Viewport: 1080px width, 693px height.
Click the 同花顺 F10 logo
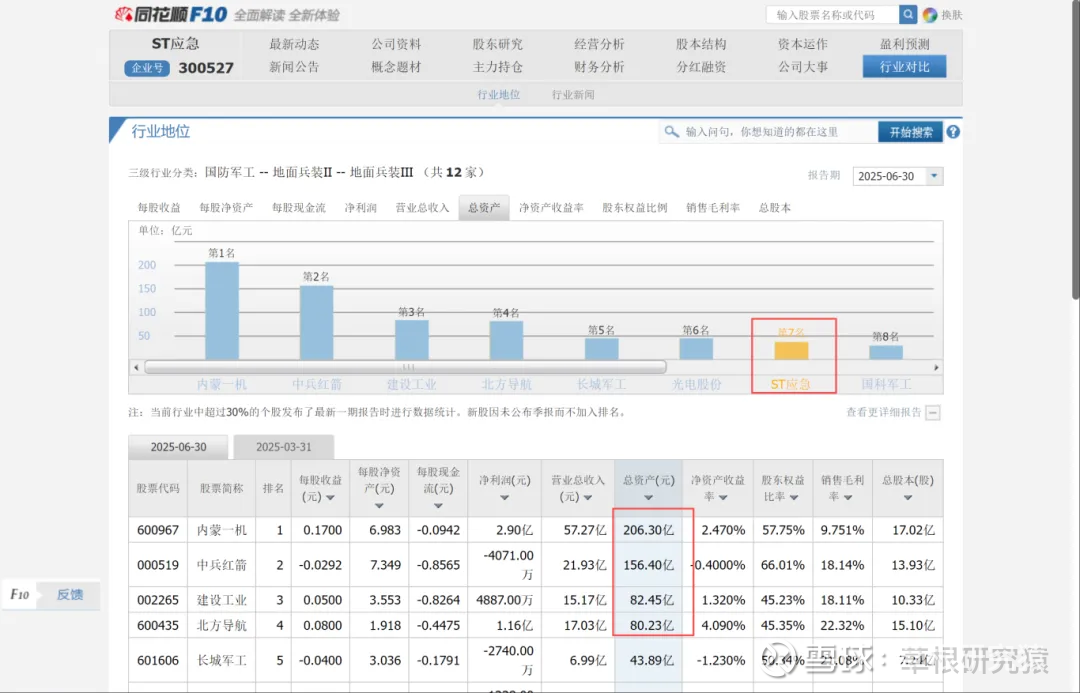click(171, 14)
